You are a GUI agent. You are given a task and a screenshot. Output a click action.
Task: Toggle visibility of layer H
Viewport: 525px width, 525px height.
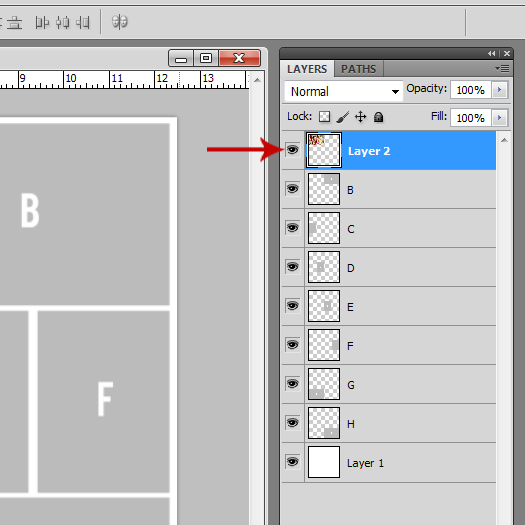click(x=293, y=423)
